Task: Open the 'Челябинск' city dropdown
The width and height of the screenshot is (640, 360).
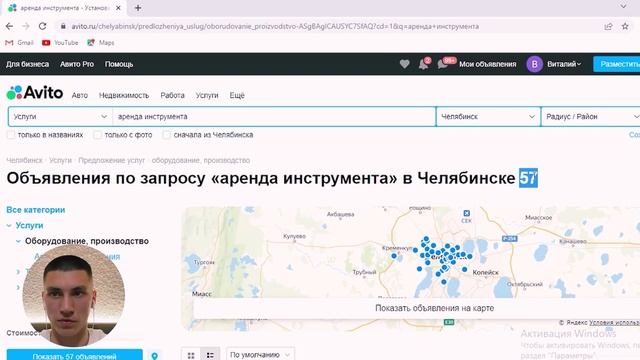Action: coord(488,117)
